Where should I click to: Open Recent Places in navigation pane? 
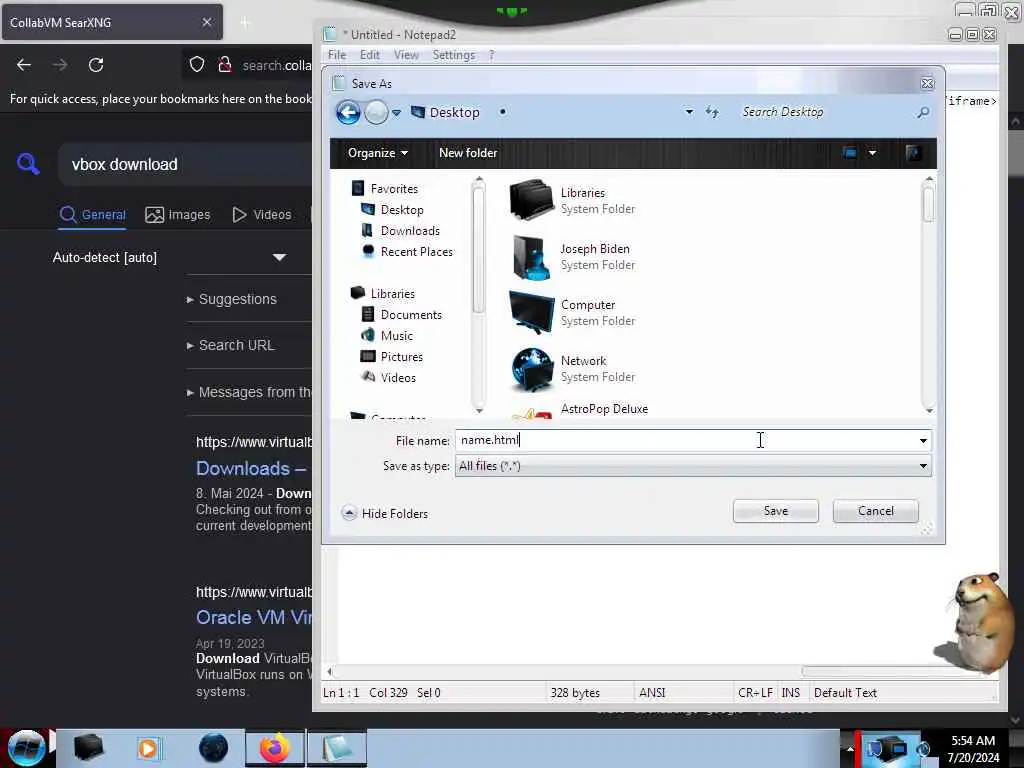tap(417, 251)
